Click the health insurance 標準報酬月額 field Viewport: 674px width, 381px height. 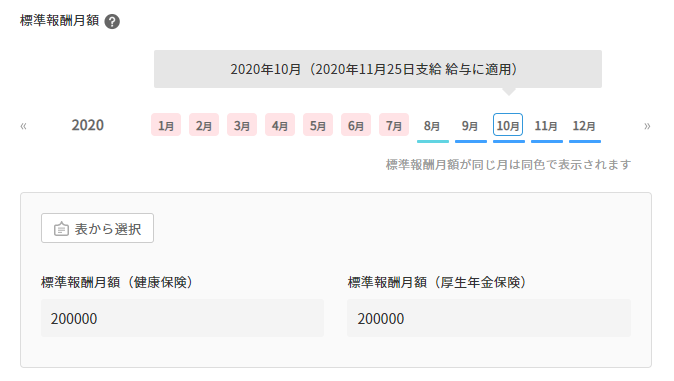[182, 318]
